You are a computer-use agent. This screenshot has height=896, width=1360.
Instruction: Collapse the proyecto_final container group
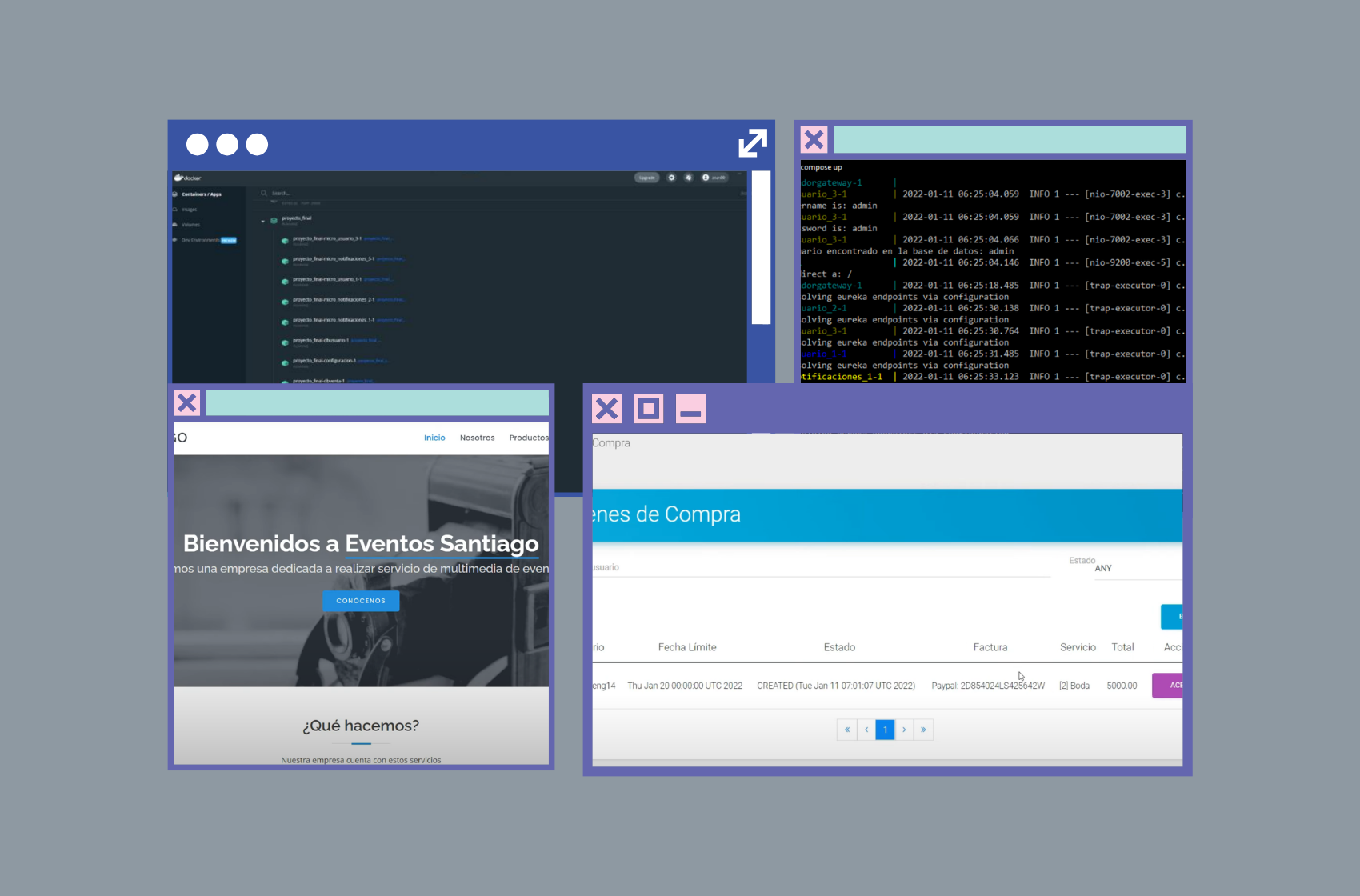coord(262,221)
